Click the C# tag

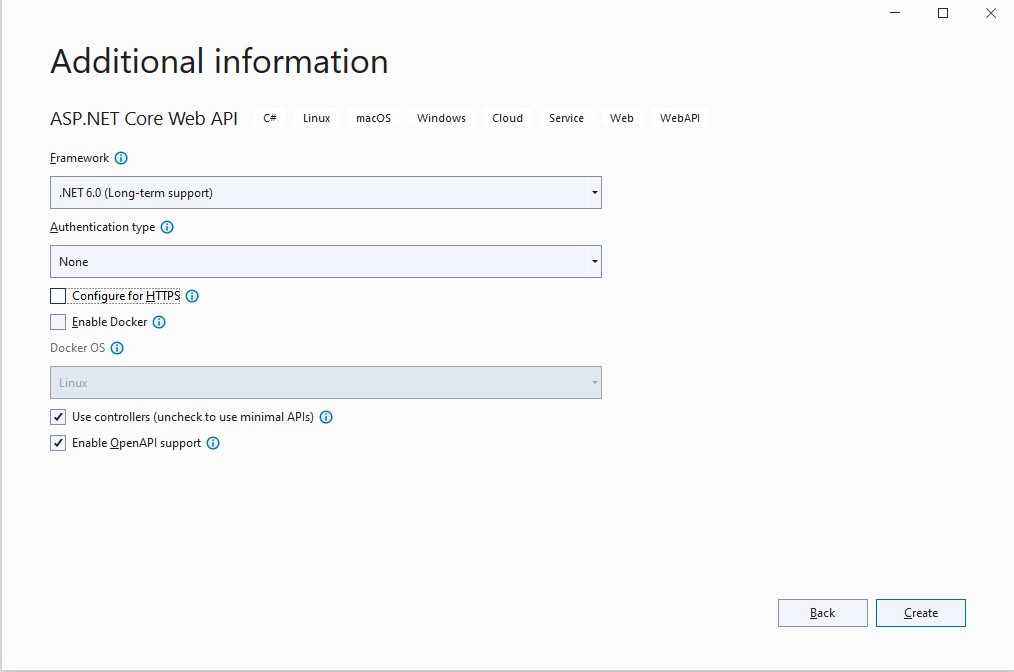click(270, 118)
